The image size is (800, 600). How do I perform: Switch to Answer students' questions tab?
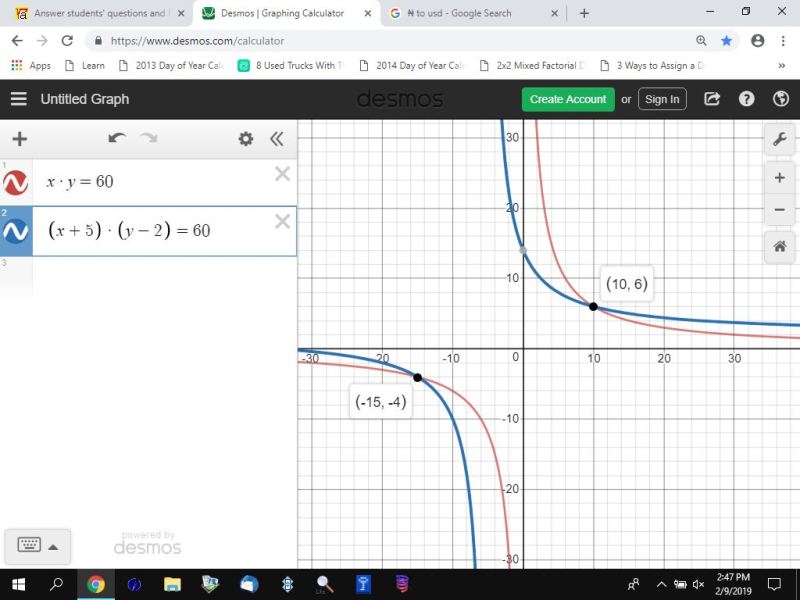(x=99, y=13)
